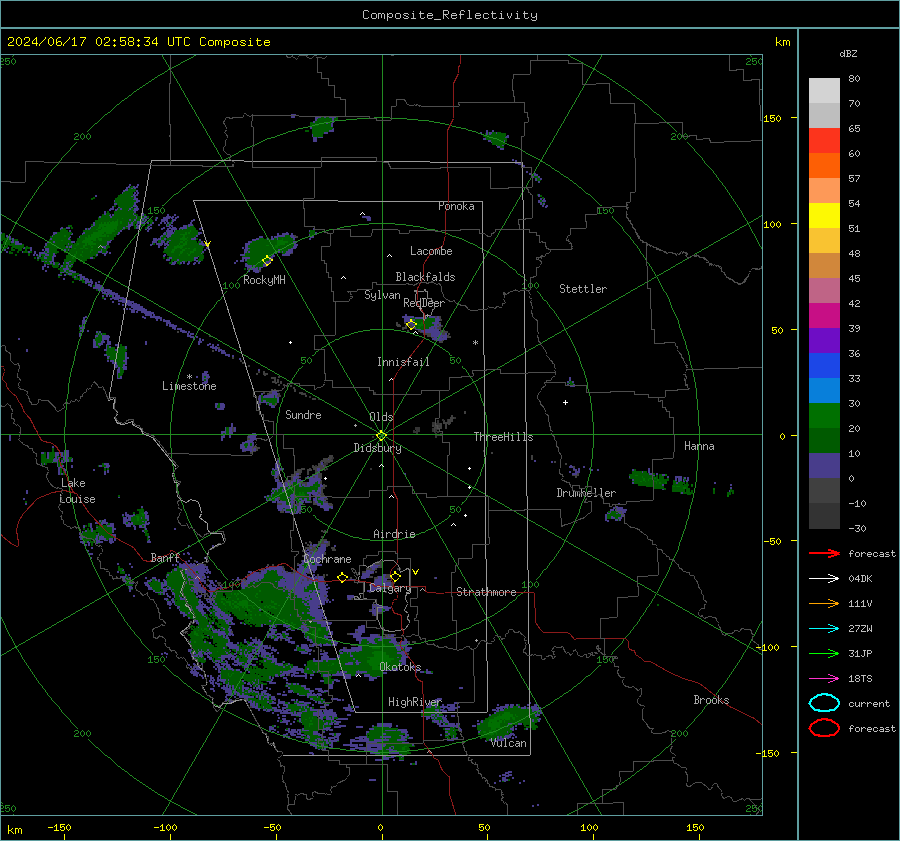Image resolution: width=900 pixels, height=841 pixels.
Task: Pick slate-blue swatch between 10 and 0
Action: pos(824,466)
